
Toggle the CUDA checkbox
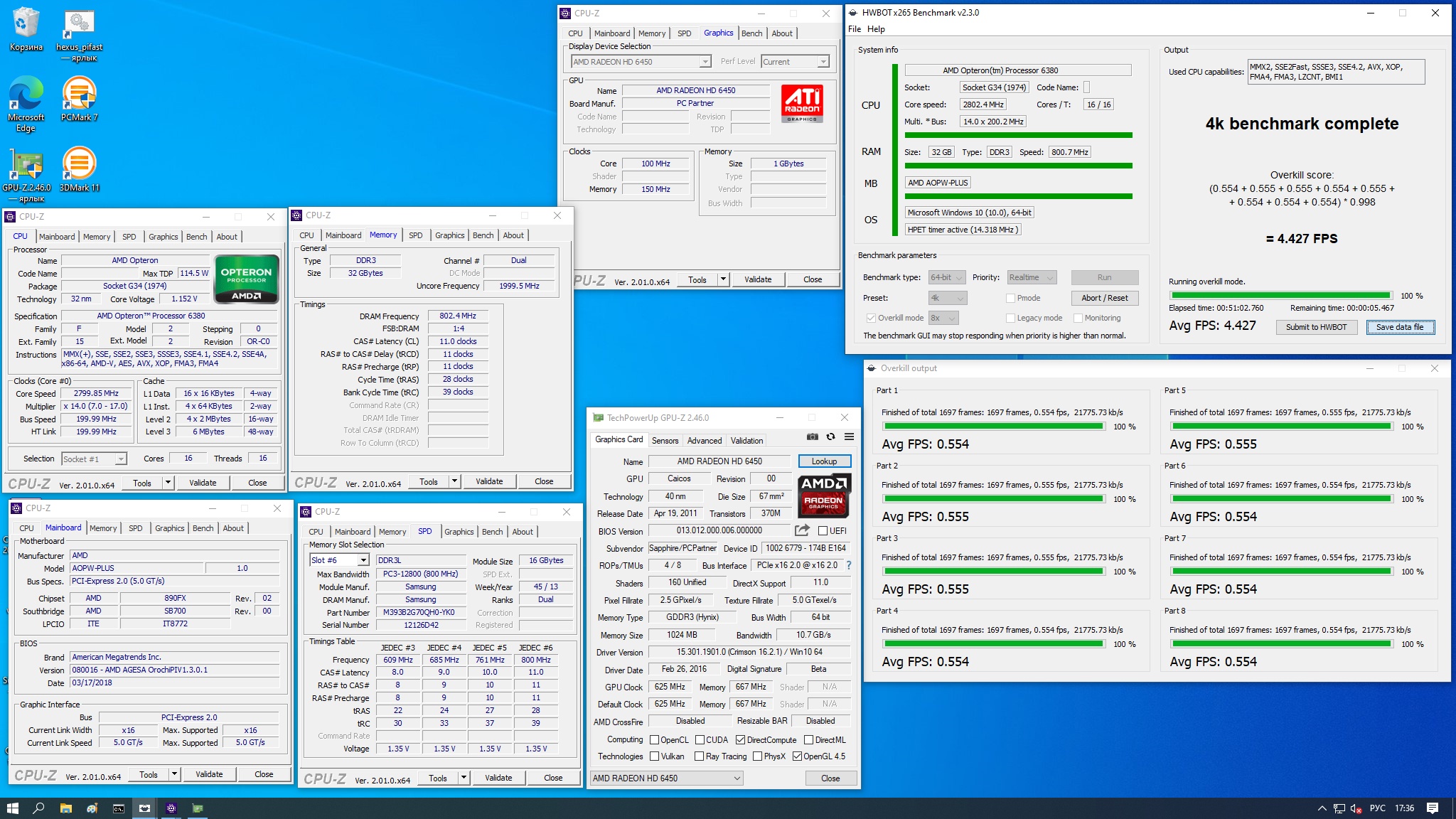[700, 739]
